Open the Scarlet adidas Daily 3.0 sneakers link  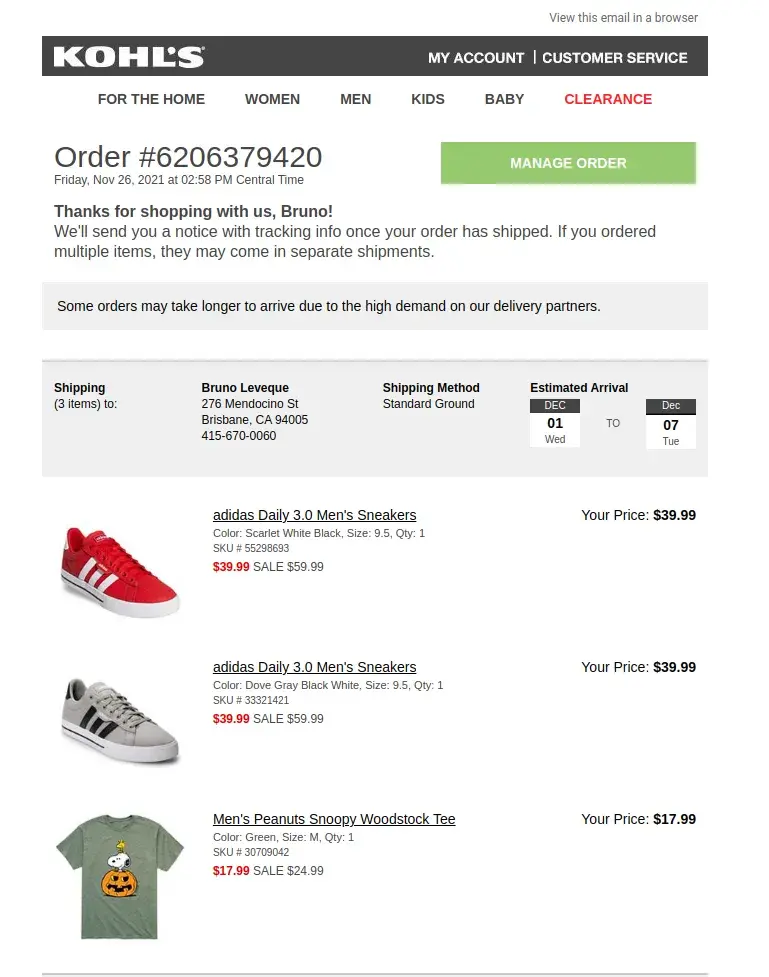pyautogui.click(x=314, y=515)
